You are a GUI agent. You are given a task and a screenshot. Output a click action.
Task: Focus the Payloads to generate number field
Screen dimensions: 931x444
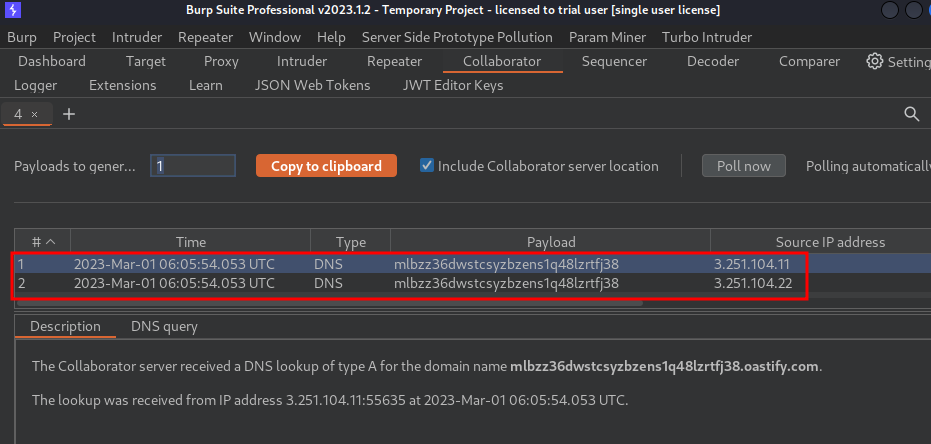193,166
